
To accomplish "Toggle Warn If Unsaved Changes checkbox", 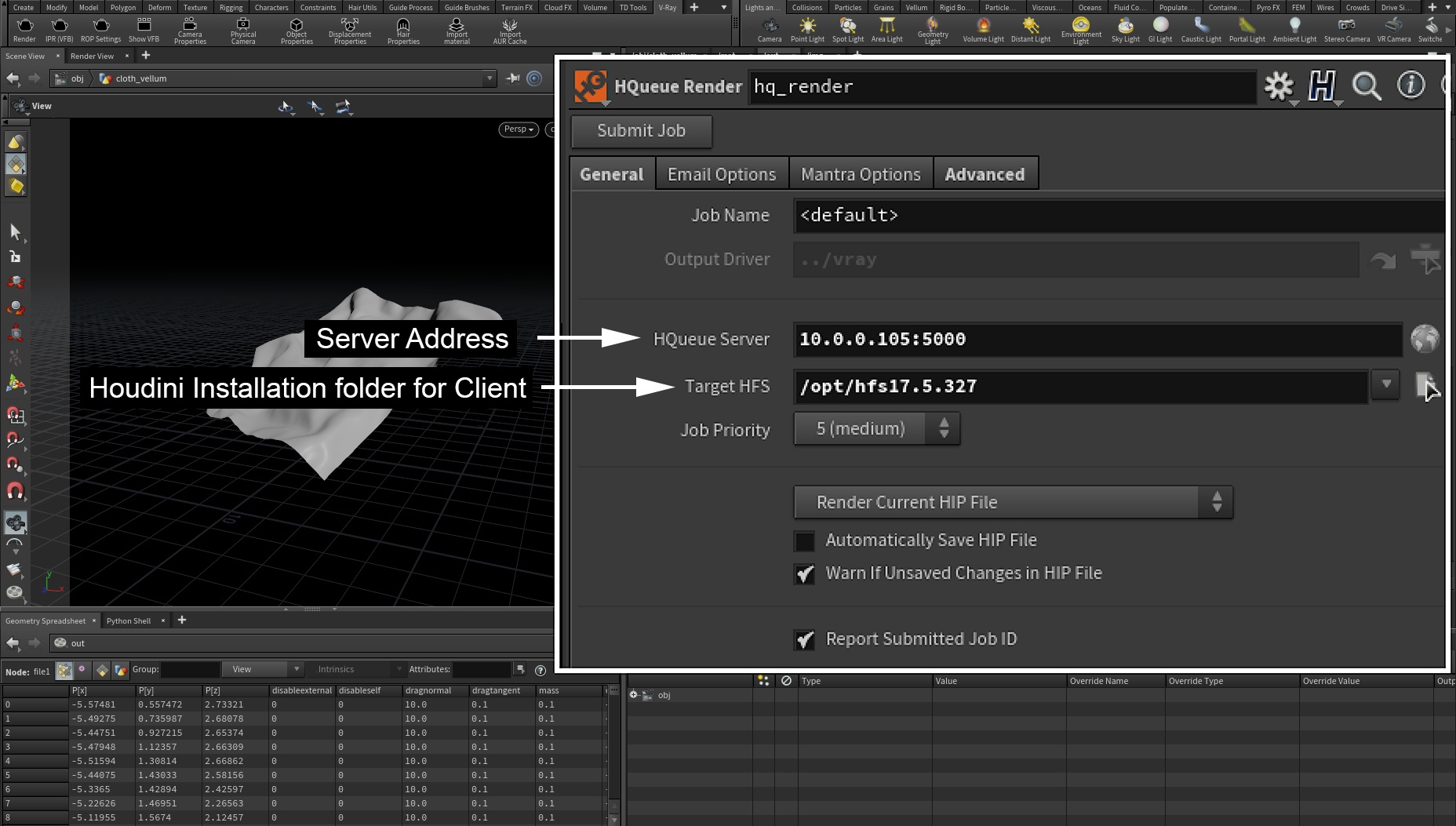I will 804,574.
